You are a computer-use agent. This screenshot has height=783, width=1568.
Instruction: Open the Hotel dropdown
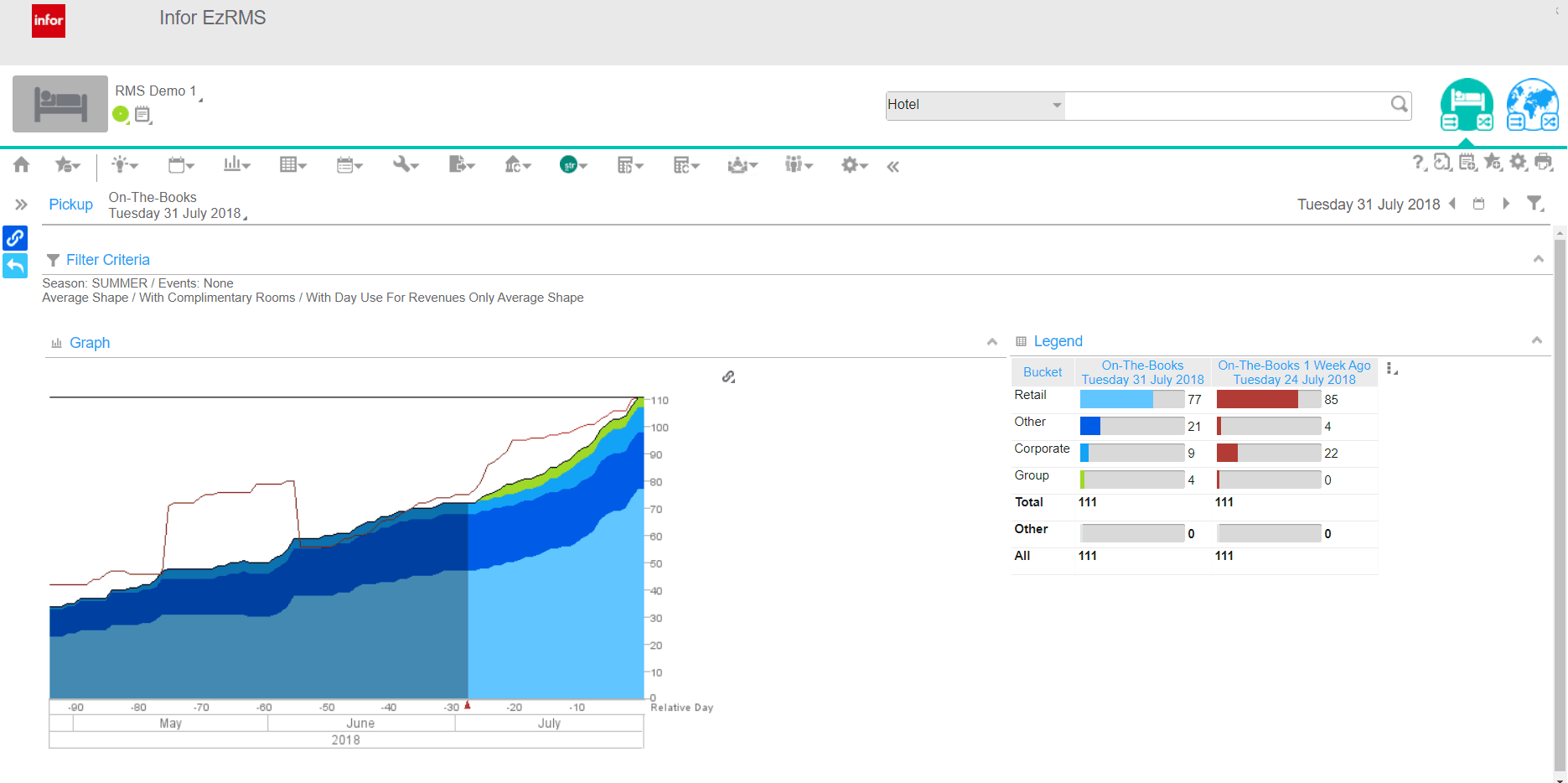[x=973, y=105]
